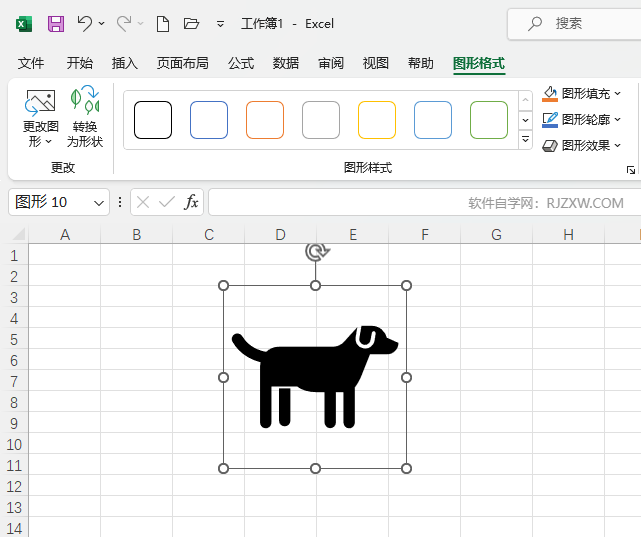This screenshot has width=641, height=537.
Task: Click inside the 搜索 search box
Action: click(574, 24)
